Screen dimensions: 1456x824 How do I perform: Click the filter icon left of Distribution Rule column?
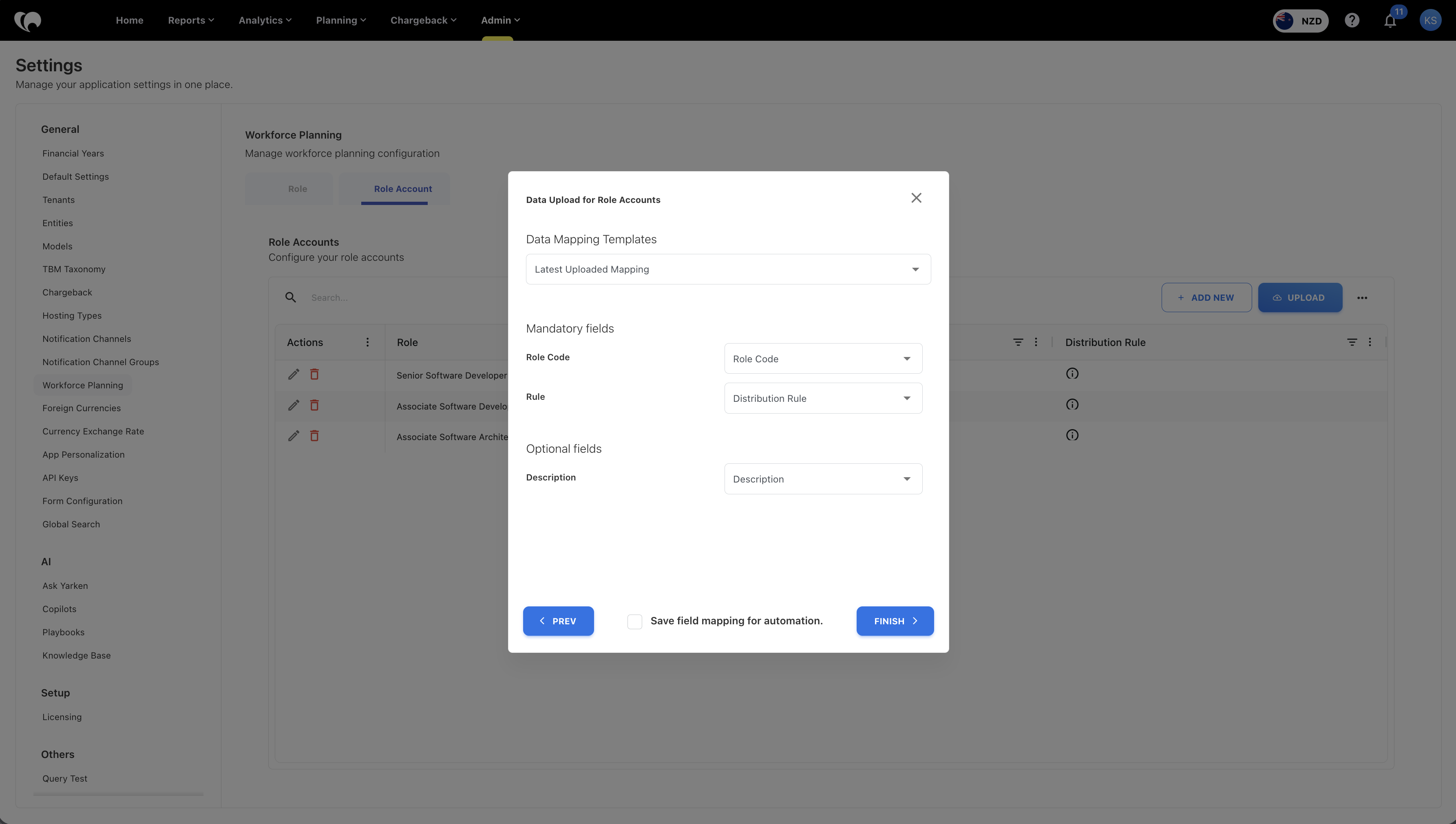pos(1018,342)
